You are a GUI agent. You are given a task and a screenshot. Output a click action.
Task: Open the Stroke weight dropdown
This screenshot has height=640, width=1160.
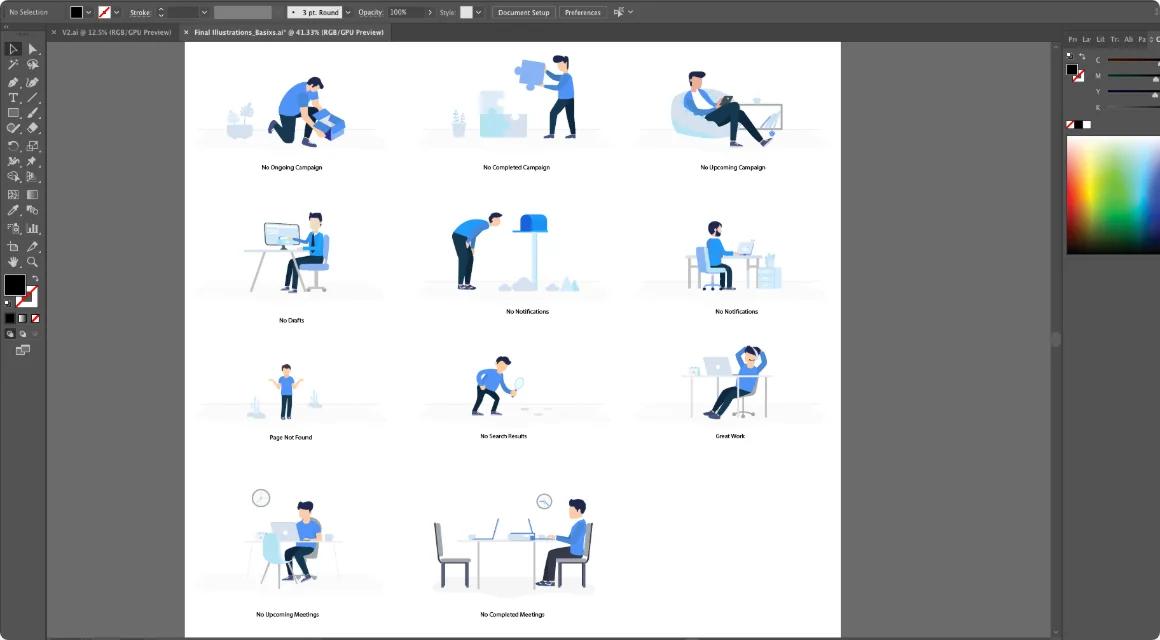204,13
